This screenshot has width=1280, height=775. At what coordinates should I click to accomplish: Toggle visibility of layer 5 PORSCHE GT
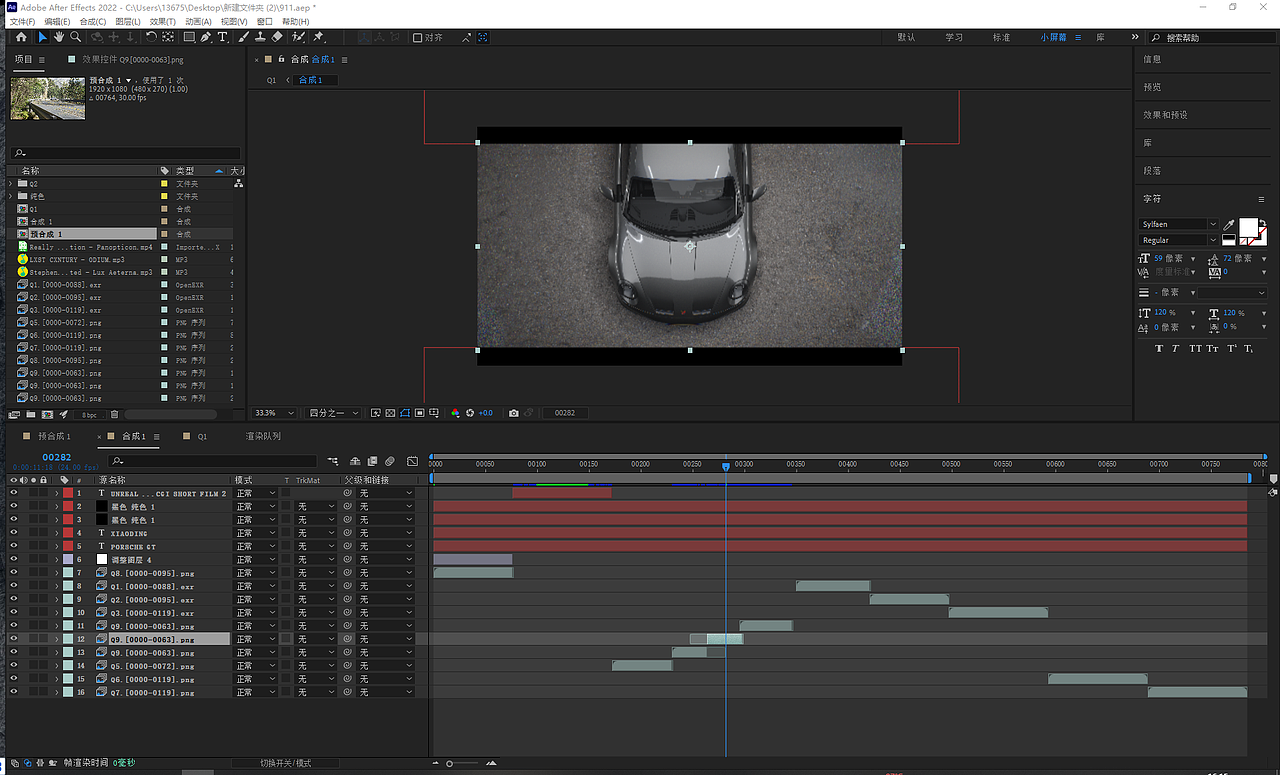[x=14, y=546]
